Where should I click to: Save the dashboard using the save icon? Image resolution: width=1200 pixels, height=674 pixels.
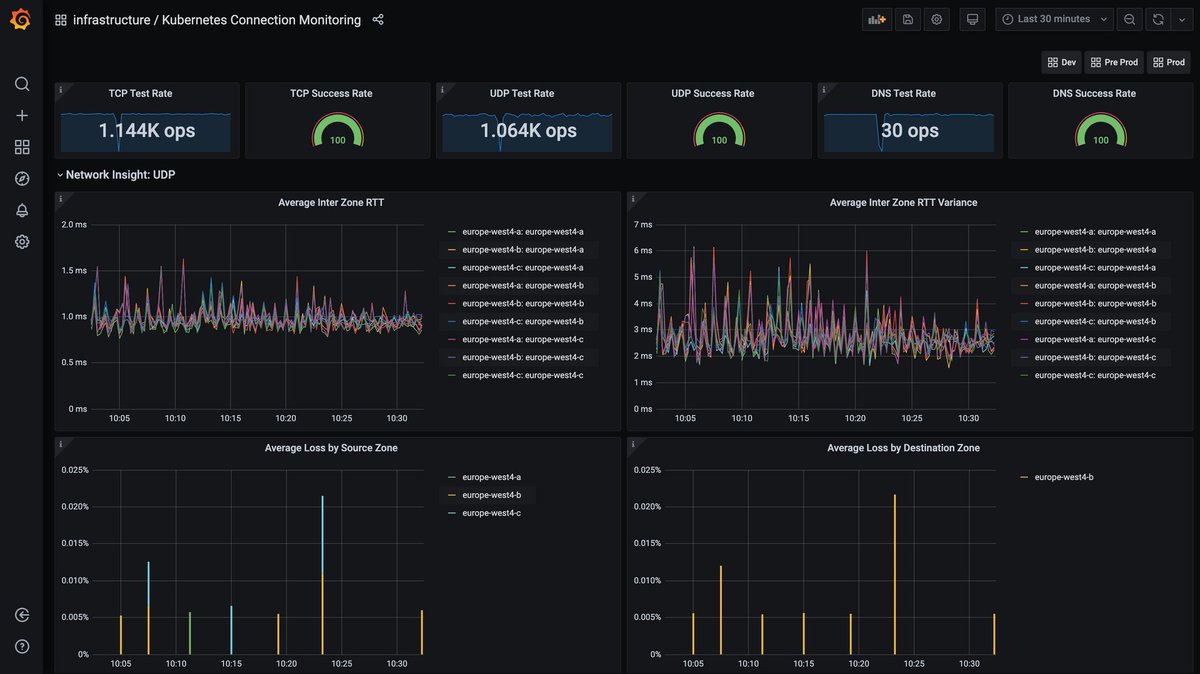(908, 19)
